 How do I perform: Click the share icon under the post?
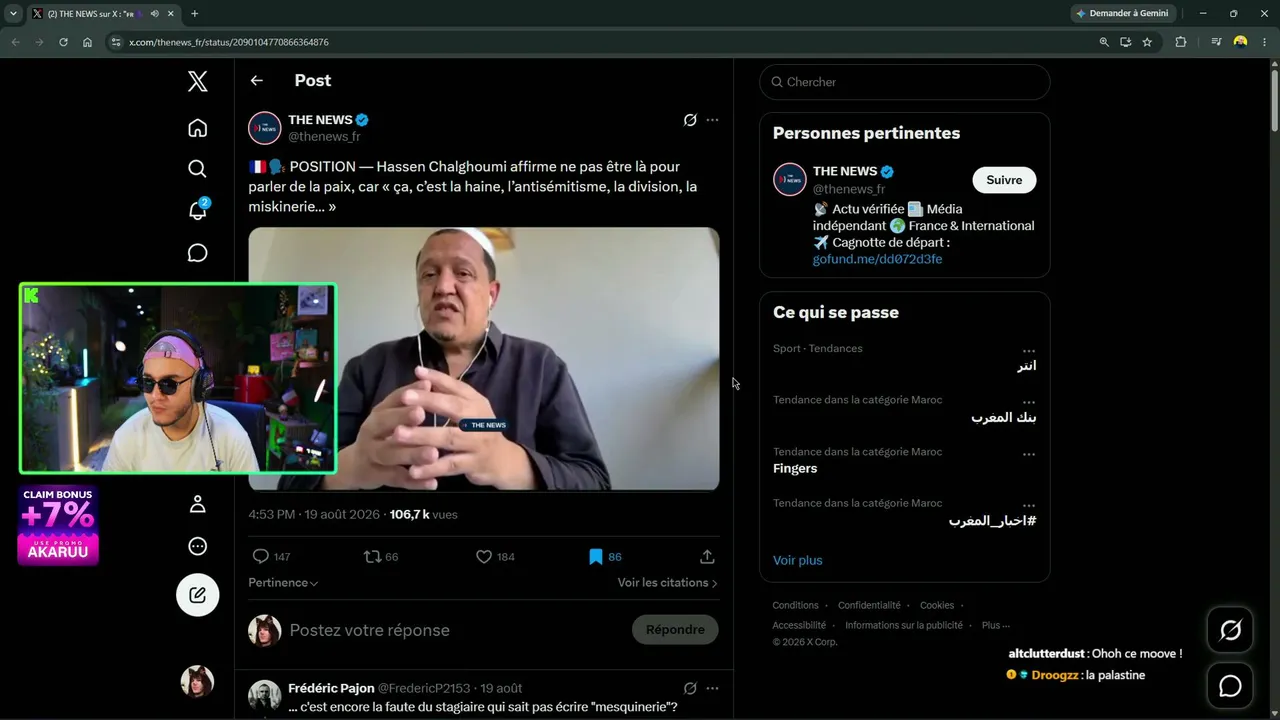coord(707,556)
